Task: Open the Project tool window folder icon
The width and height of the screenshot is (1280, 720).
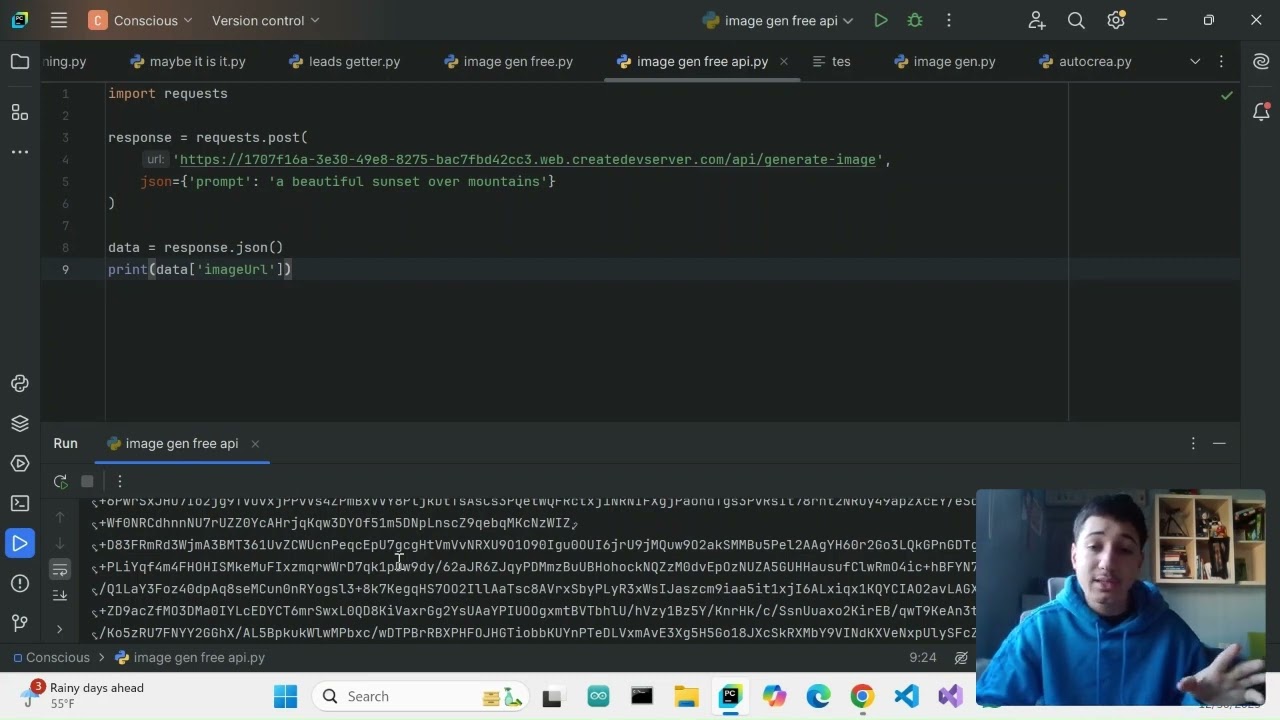Action: [20, 62]
